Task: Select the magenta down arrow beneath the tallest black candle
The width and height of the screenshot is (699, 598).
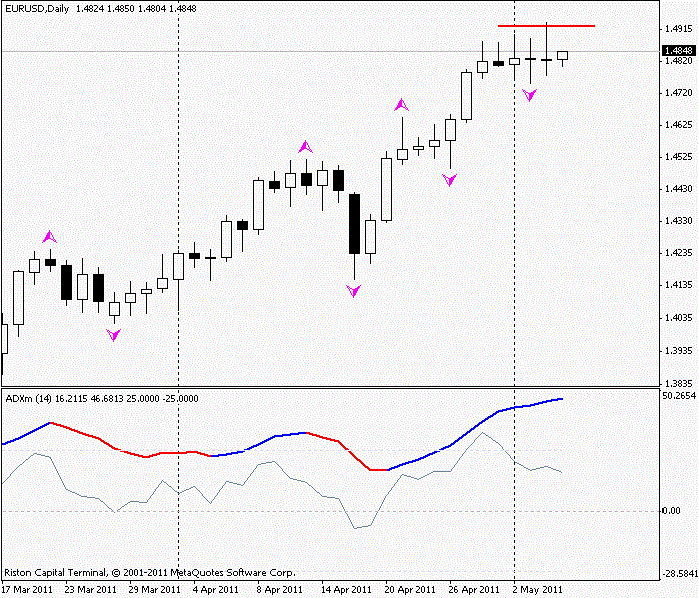Action: pos(354,291)
